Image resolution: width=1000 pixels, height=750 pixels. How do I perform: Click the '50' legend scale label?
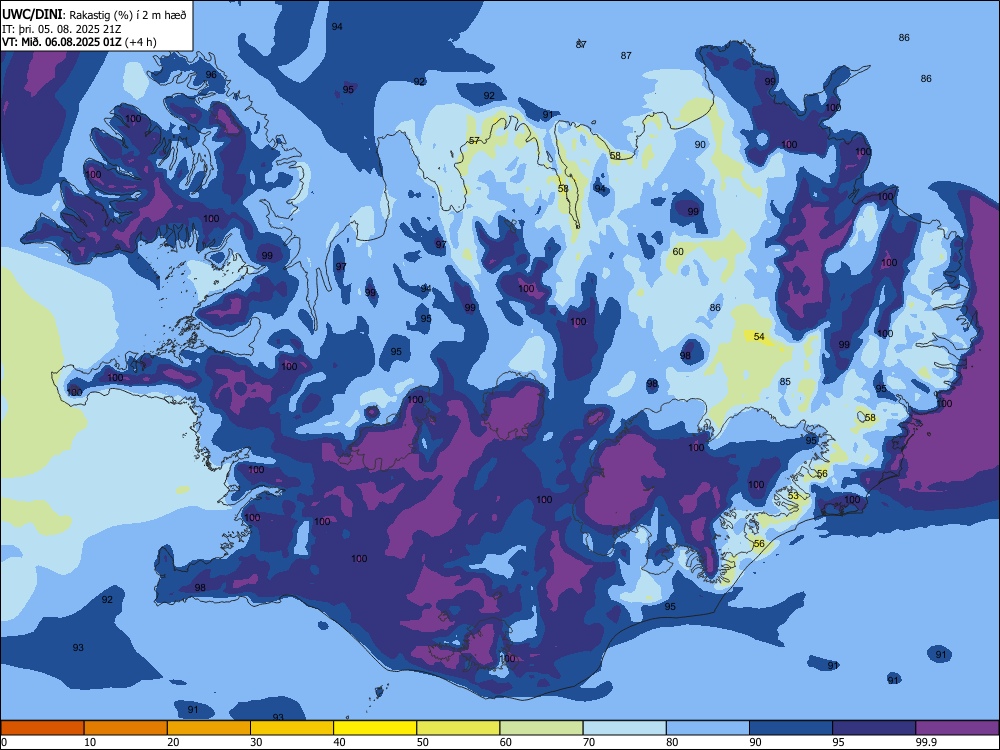click(423, 742)
